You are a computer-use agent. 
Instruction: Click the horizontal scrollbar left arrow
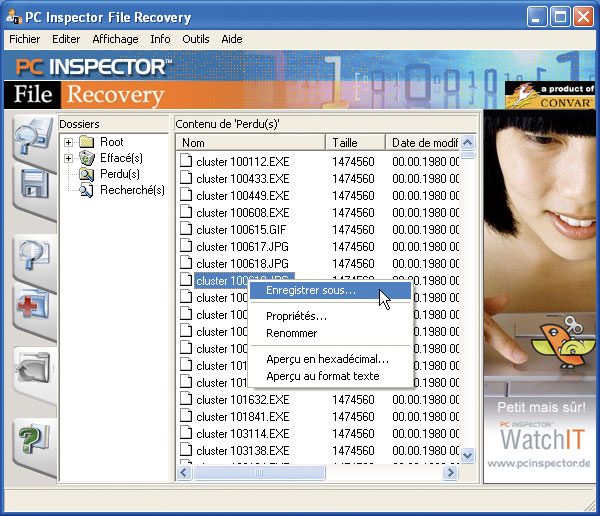184,473
